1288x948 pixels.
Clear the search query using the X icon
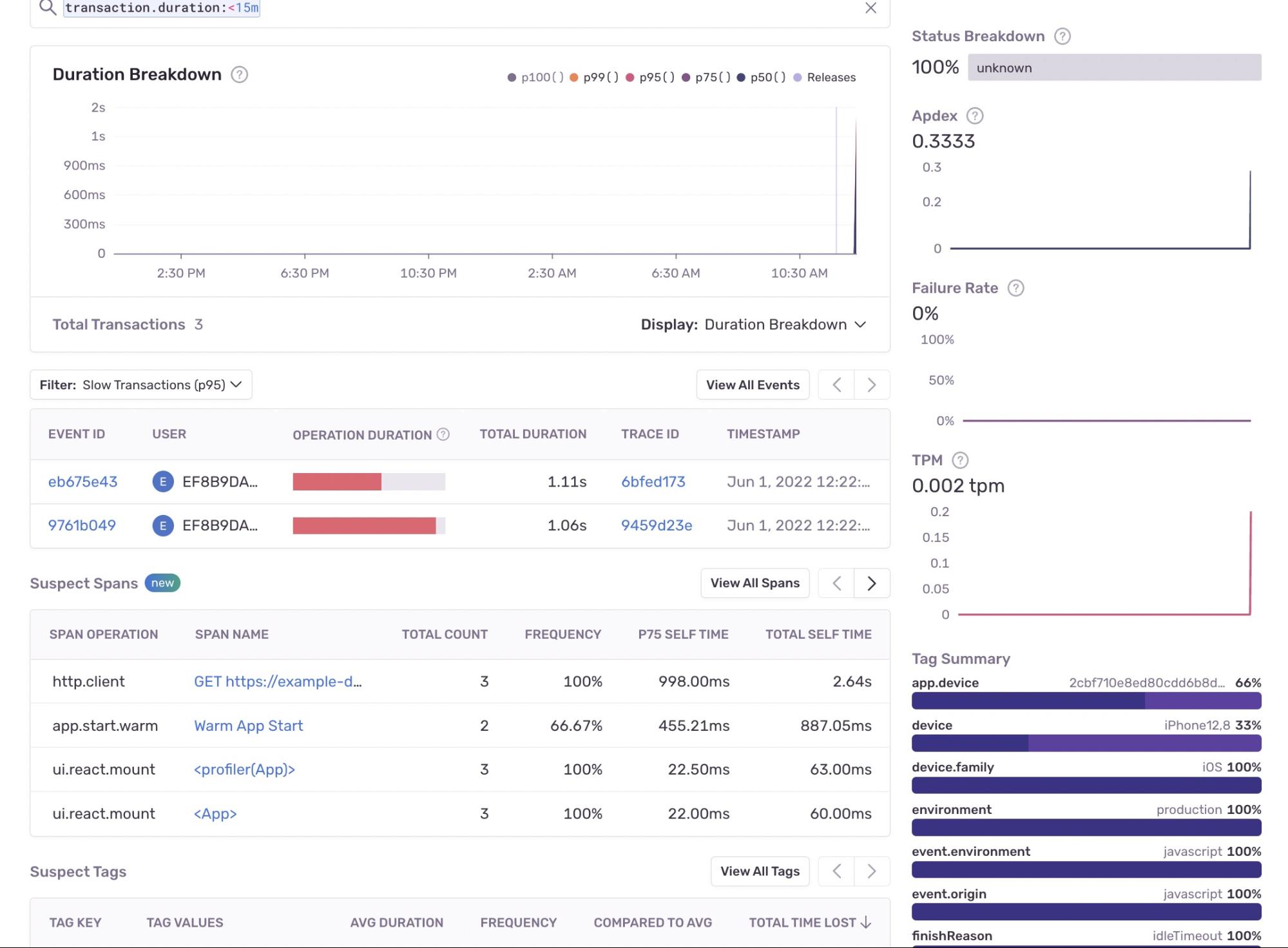tap(871, 9)
